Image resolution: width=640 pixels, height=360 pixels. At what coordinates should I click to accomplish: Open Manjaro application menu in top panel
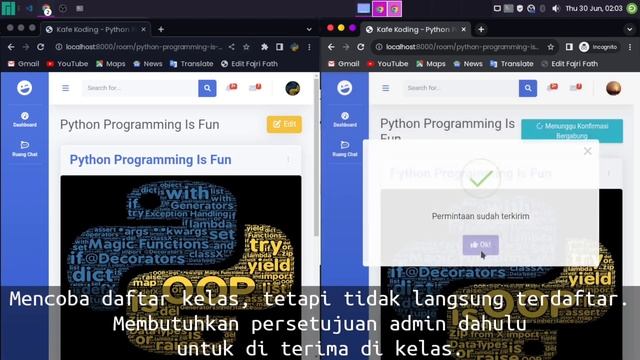(x=8, y=8)
